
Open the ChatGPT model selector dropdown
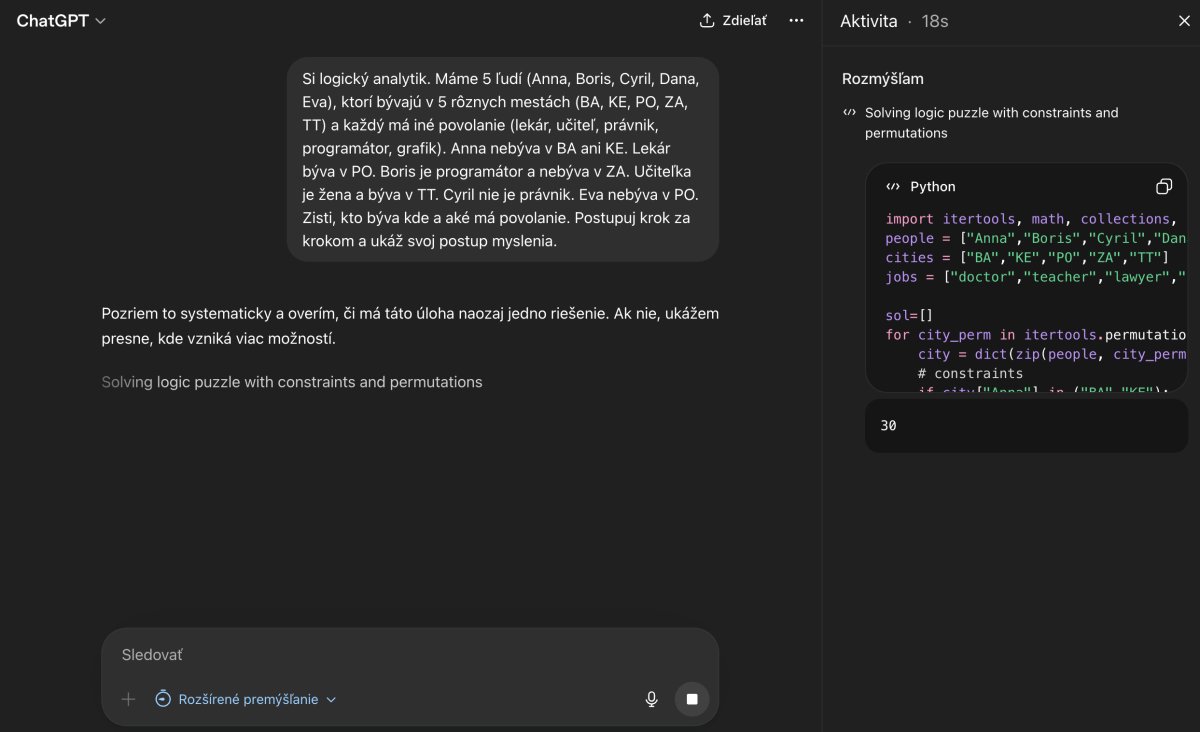pos(61,21)
